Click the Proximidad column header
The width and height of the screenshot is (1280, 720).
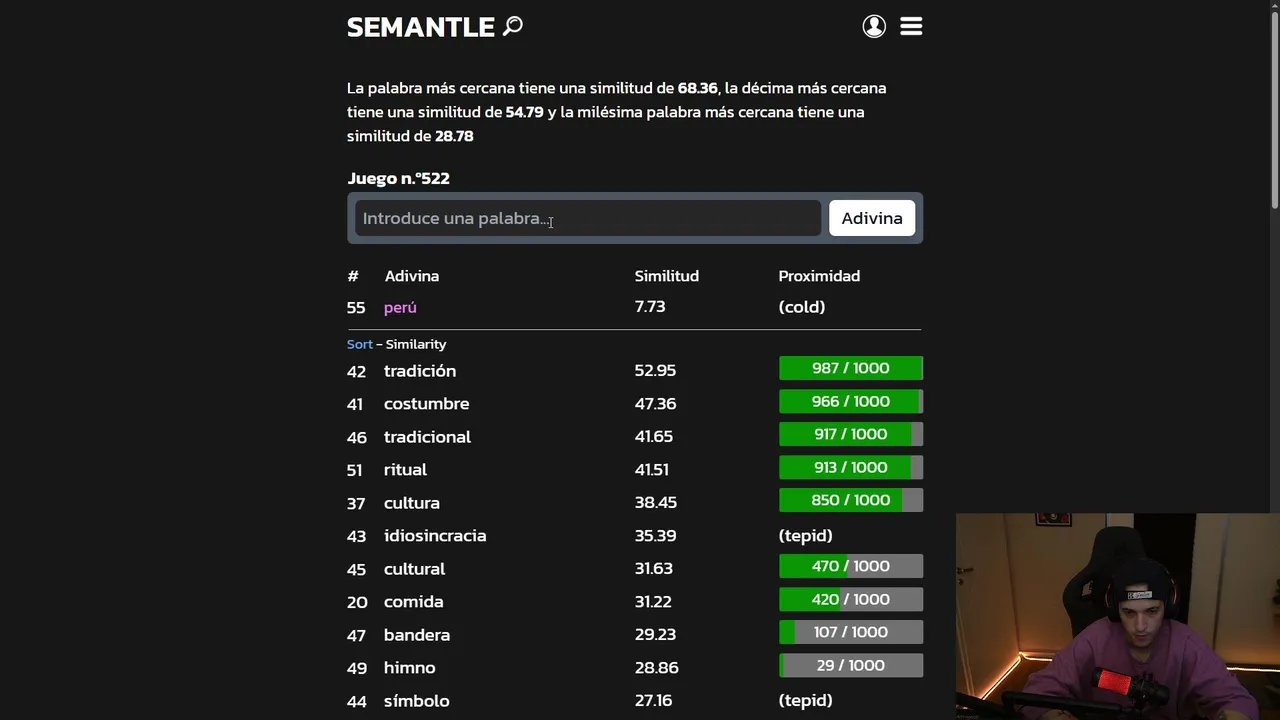click(x=819, y=276)
